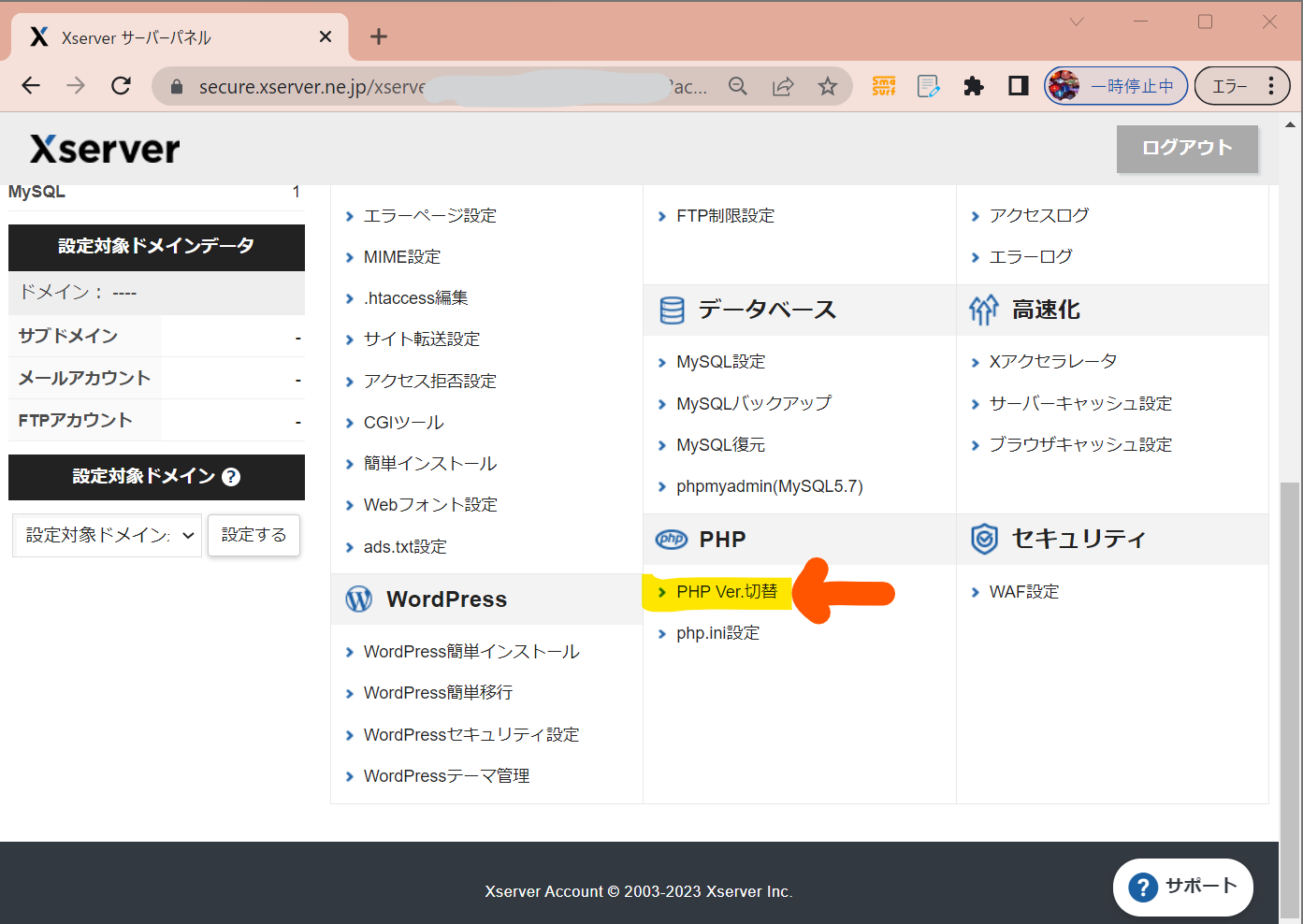Click the セキュリティ shield icon

click(984, 539)
